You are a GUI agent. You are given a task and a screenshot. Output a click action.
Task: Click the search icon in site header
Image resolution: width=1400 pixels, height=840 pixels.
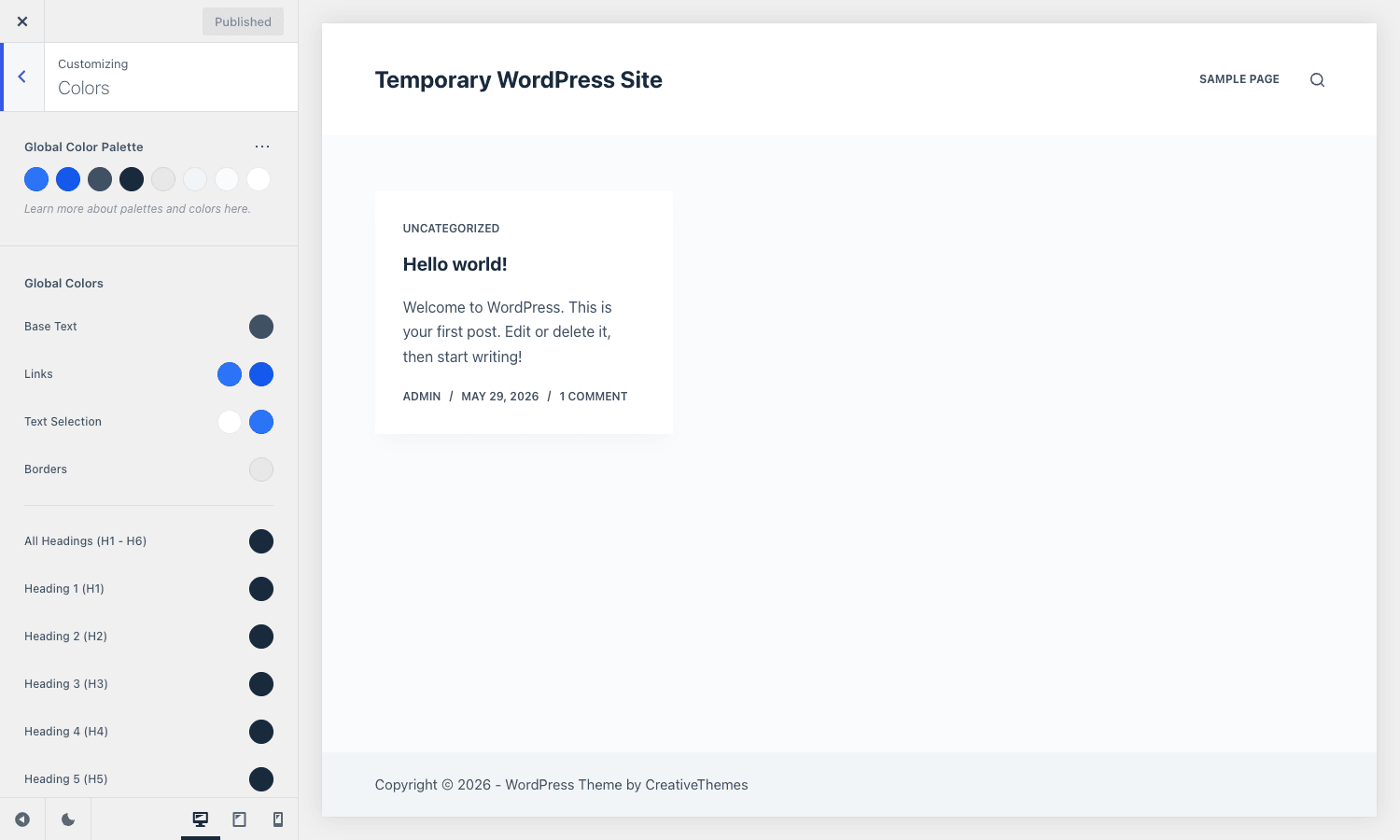(1317, 79)
